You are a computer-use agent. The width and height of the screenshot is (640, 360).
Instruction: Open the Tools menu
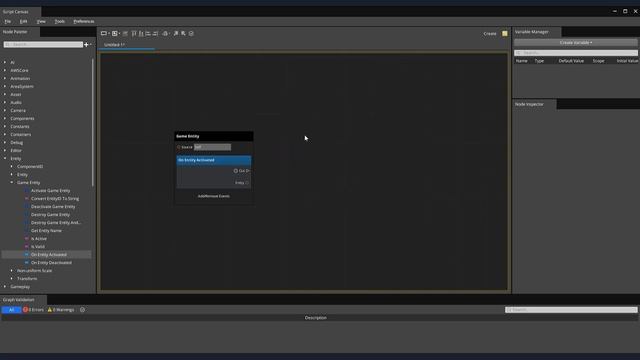pyautogui.click(x=60, y=21)
